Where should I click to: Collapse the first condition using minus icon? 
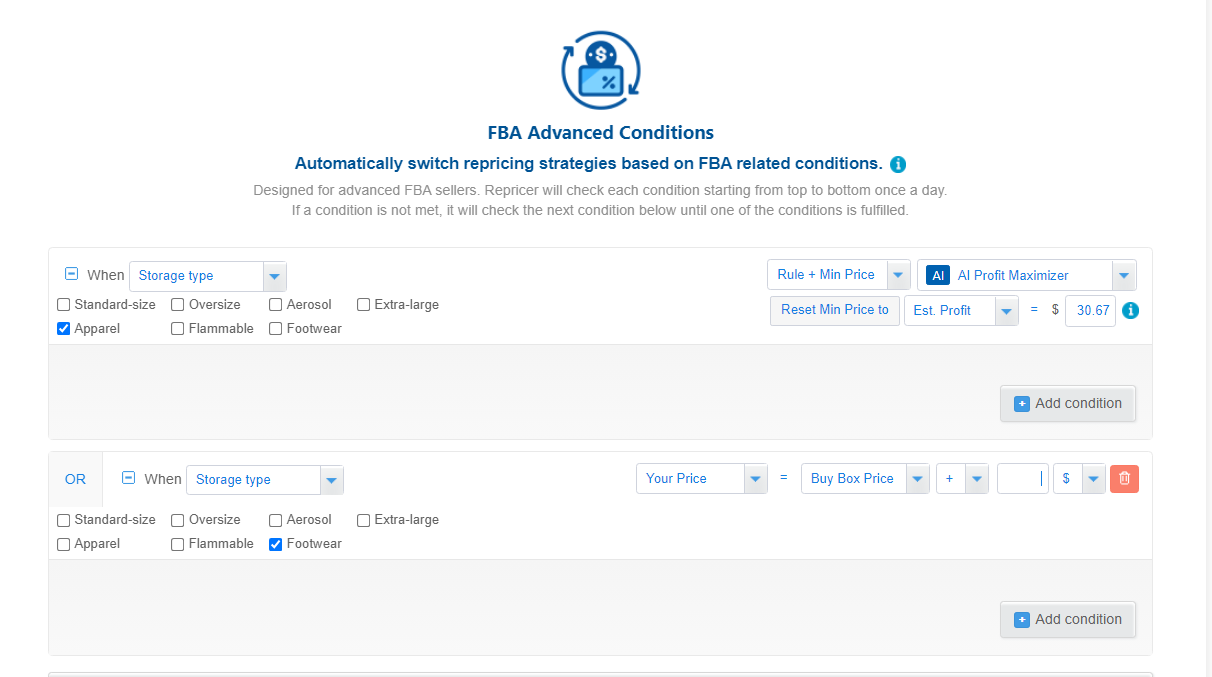click(x=71, y=274)
